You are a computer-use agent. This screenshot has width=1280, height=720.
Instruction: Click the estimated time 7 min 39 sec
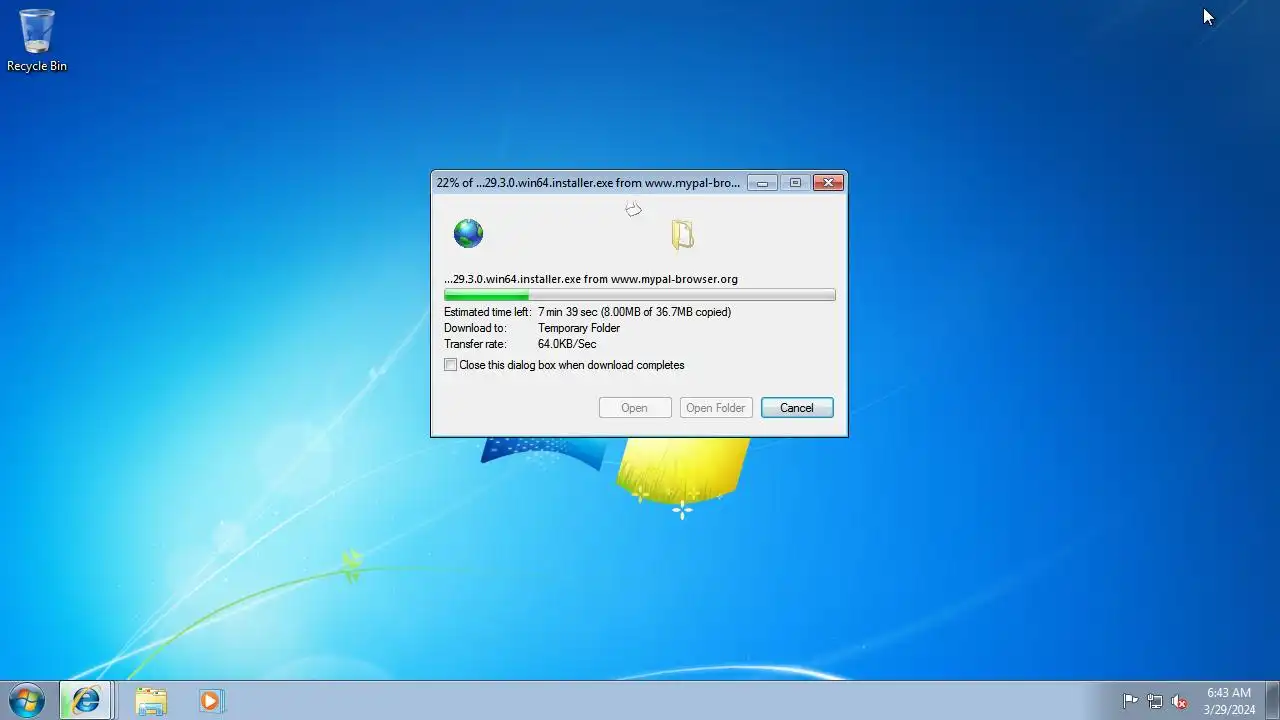[567, 312]
